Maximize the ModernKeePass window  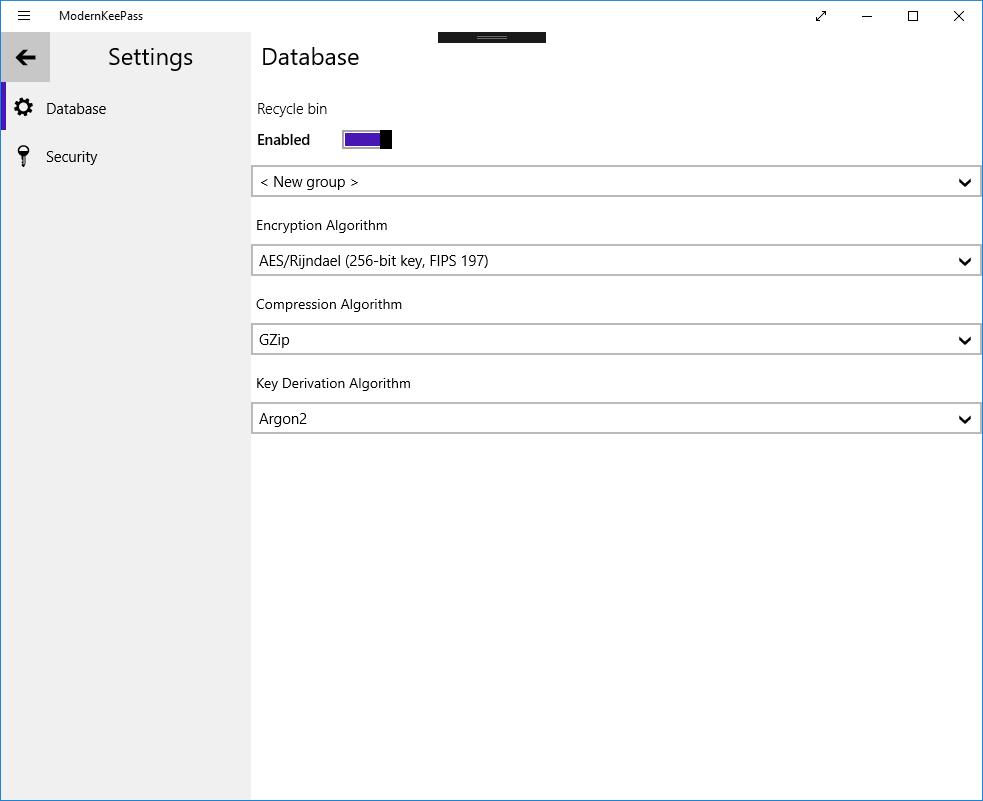coord(913,16)
